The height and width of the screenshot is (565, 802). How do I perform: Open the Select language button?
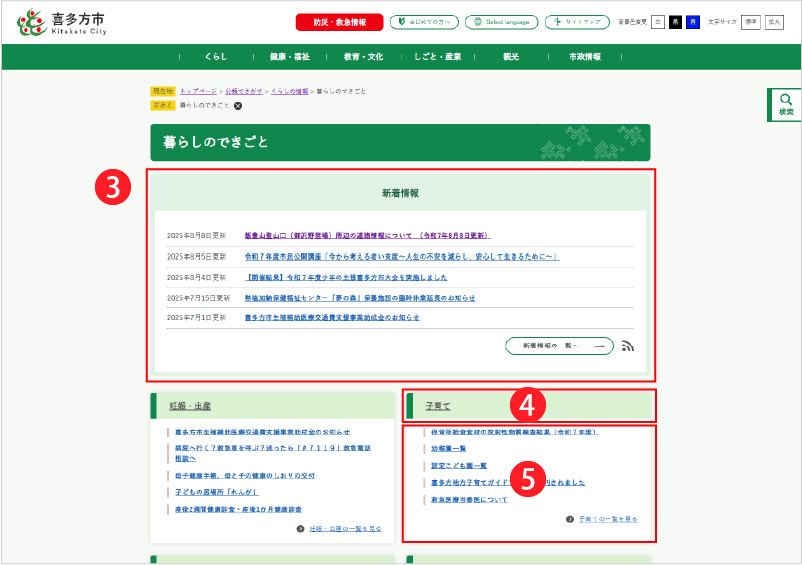click(x=501, y=22)
